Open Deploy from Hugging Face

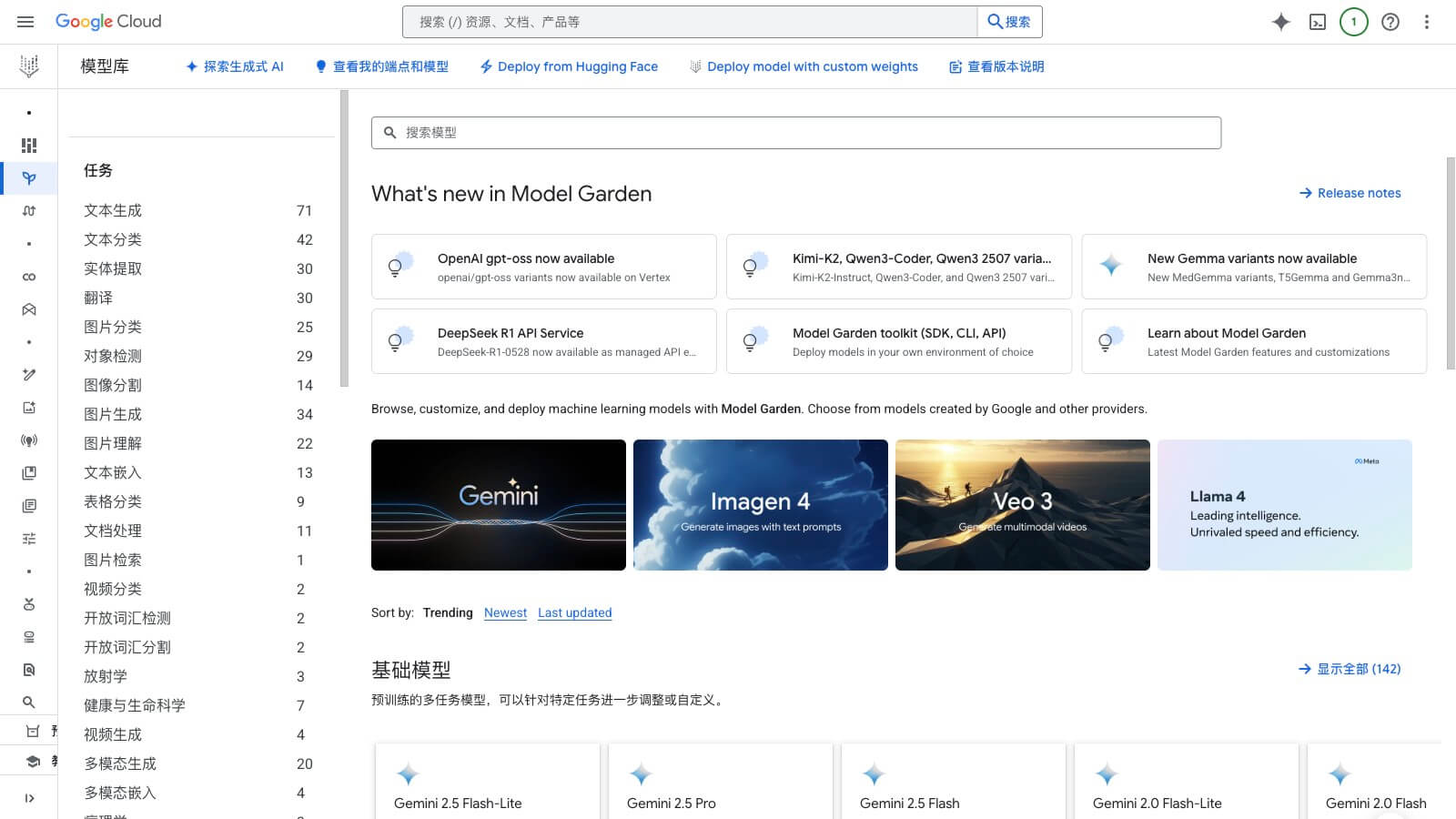pyautogui.click(x=569, y=66)
